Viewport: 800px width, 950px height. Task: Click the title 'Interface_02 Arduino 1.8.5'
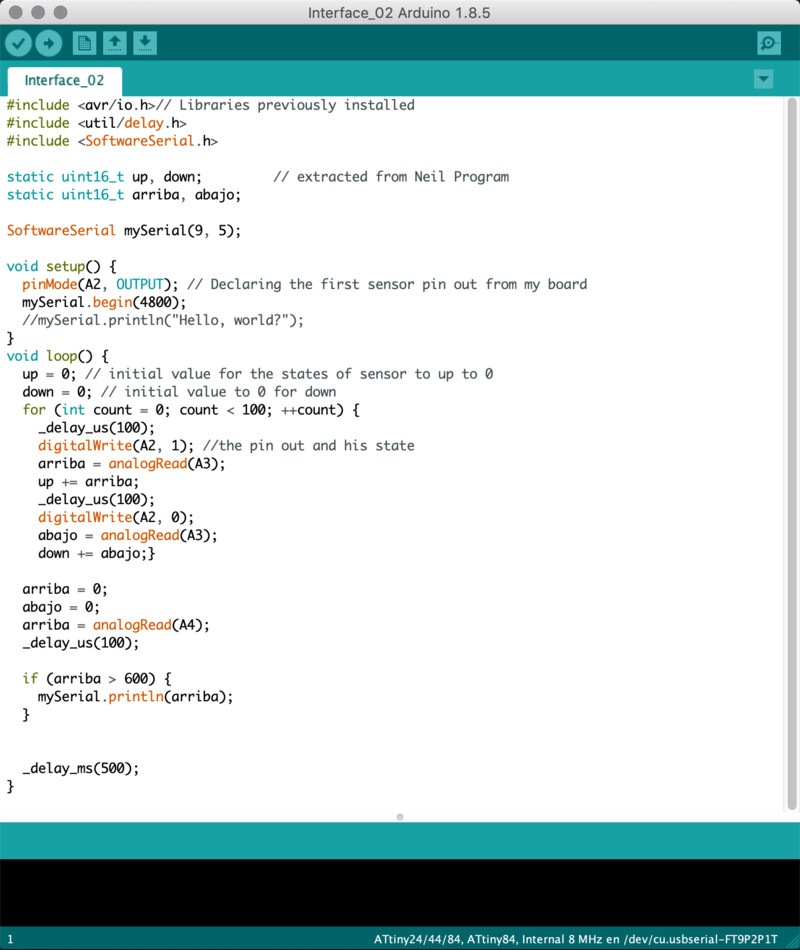coord(399,13)
